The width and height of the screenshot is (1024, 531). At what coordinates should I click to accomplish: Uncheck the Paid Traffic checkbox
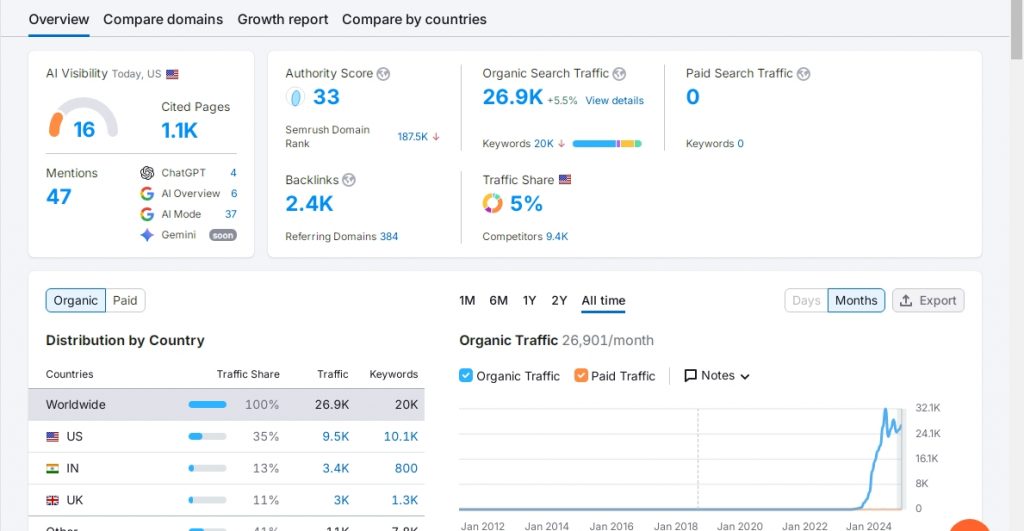(581, 376)
